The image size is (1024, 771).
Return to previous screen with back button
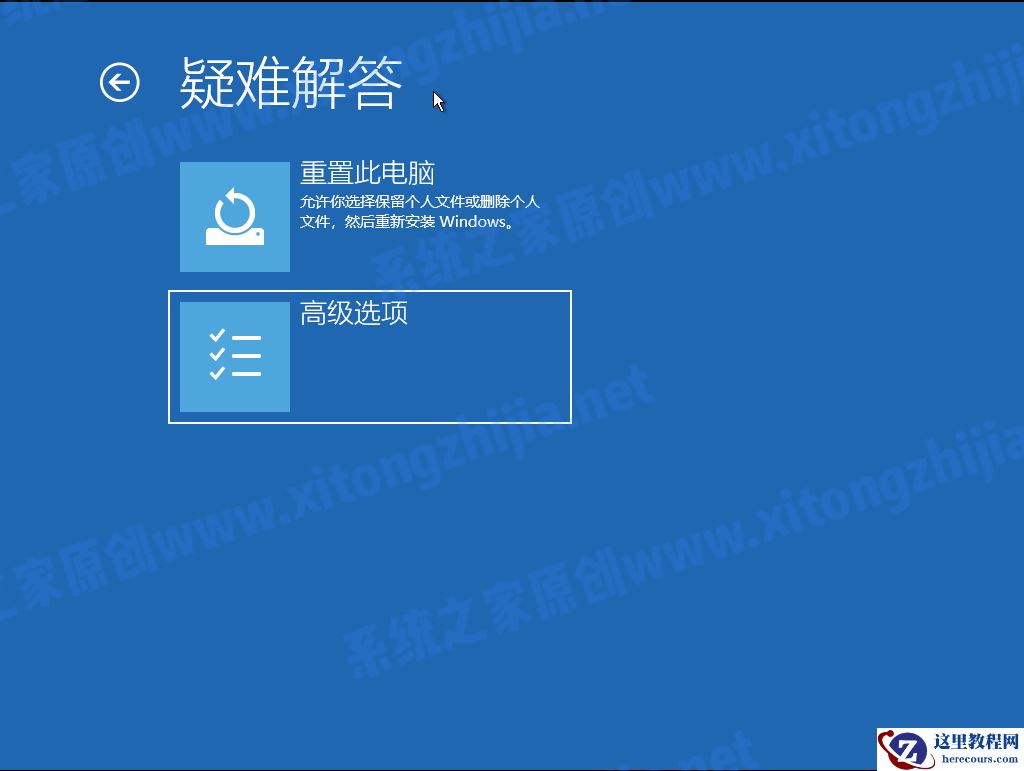[x=119, y=82]
